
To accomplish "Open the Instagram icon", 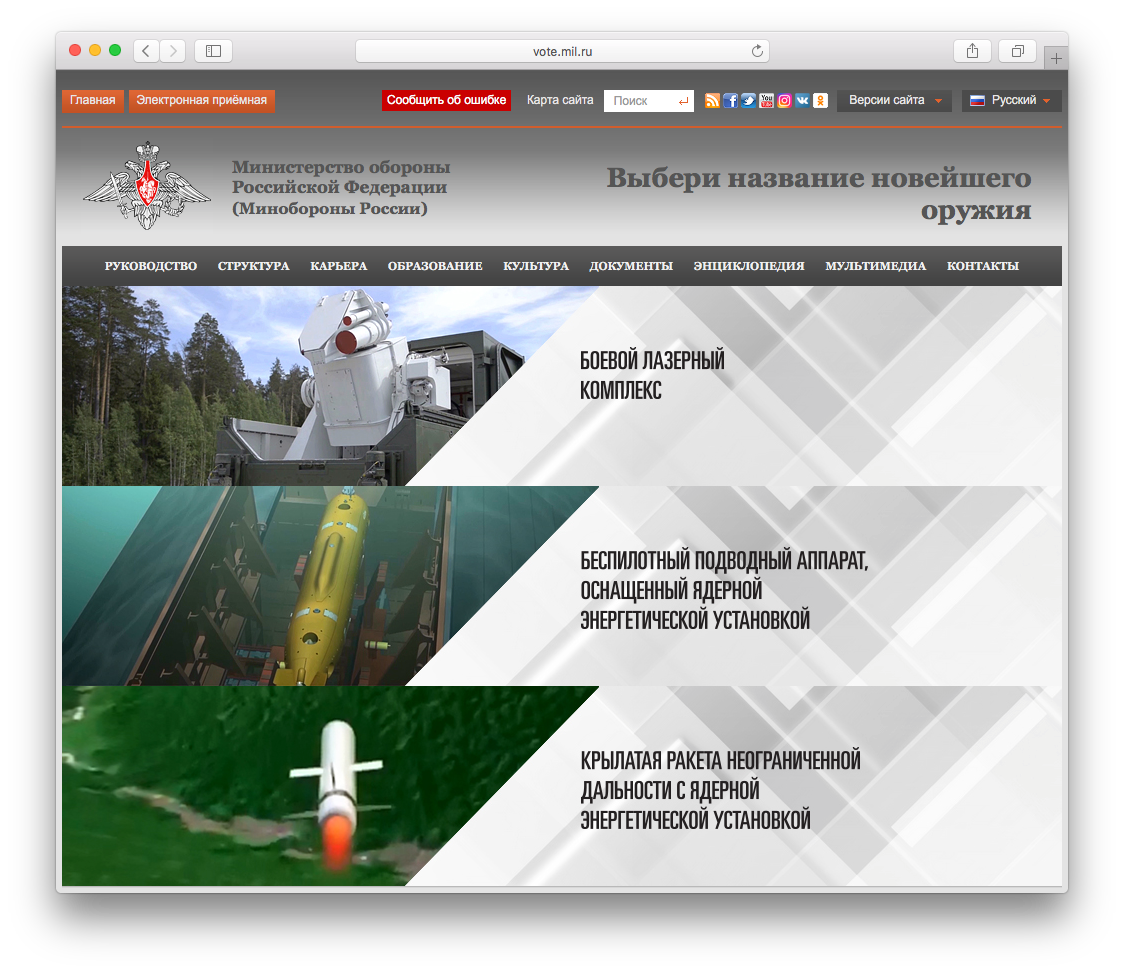I will (x=784, y=101).
